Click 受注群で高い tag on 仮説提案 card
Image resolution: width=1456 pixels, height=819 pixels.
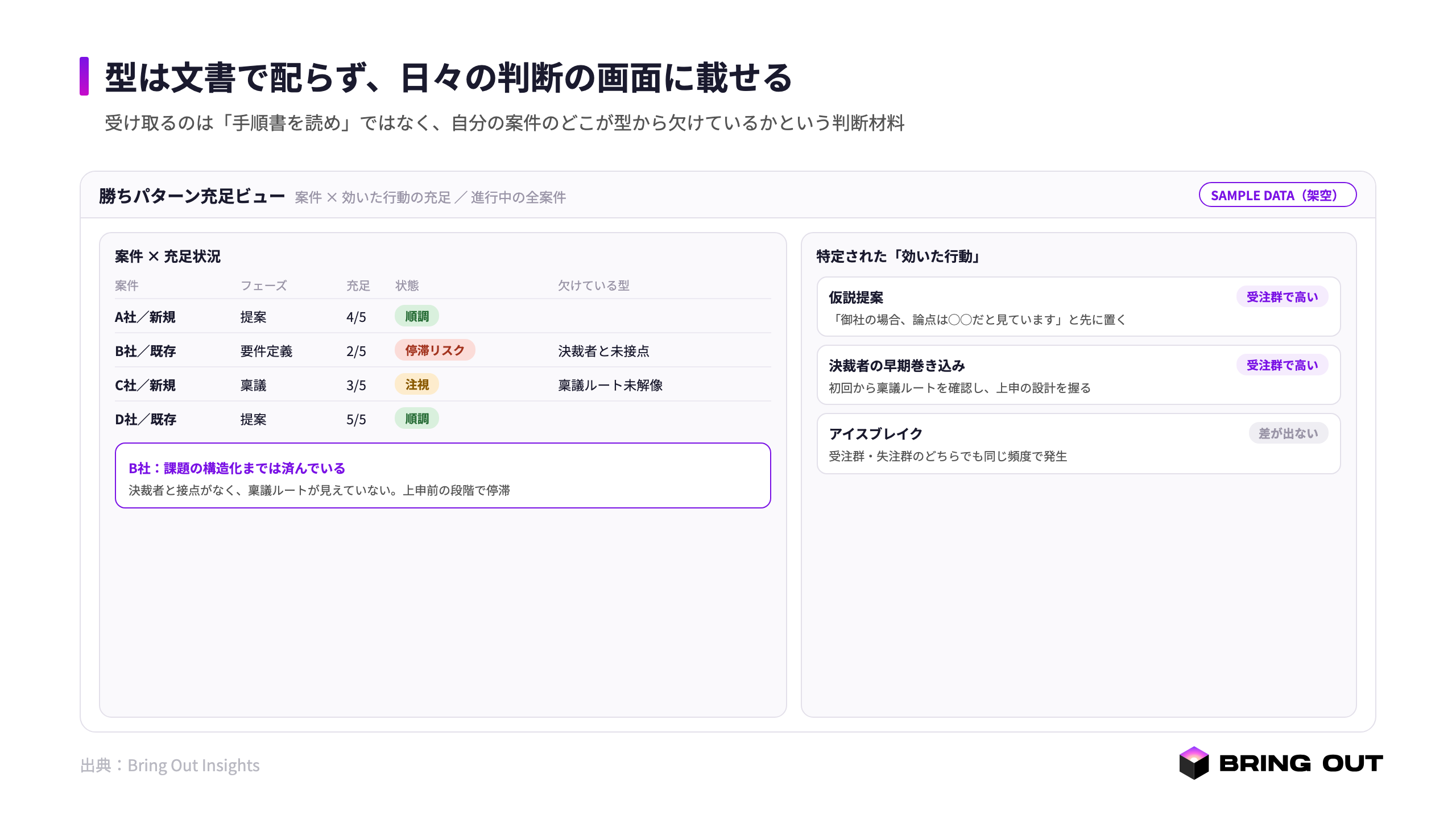point(1282,297)
